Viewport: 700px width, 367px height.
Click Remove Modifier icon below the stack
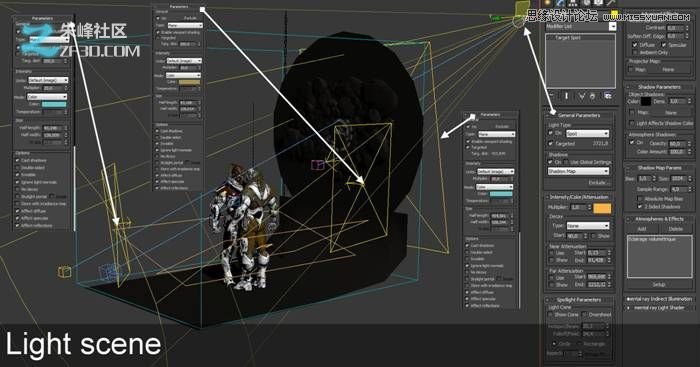pos(592,96)
